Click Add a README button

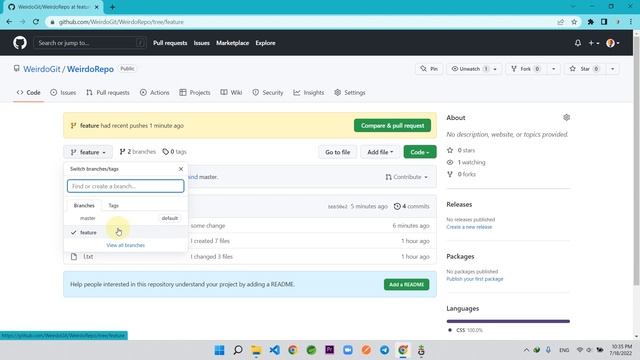tap(406, 284)
